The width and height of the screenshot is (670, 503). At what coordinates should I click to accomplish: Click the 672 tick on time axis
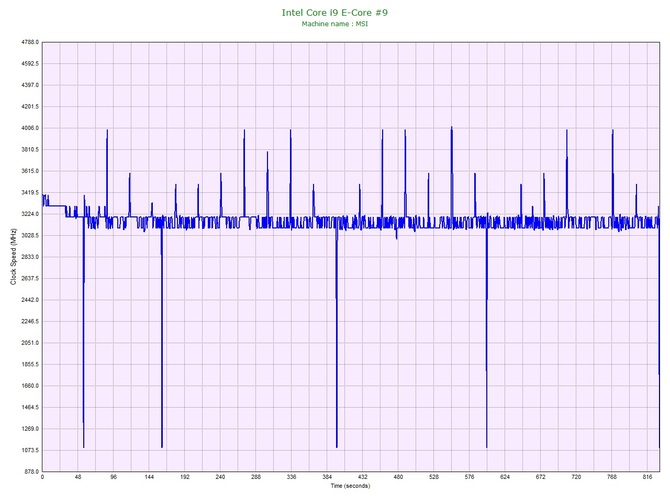click(x=541, y=477)
